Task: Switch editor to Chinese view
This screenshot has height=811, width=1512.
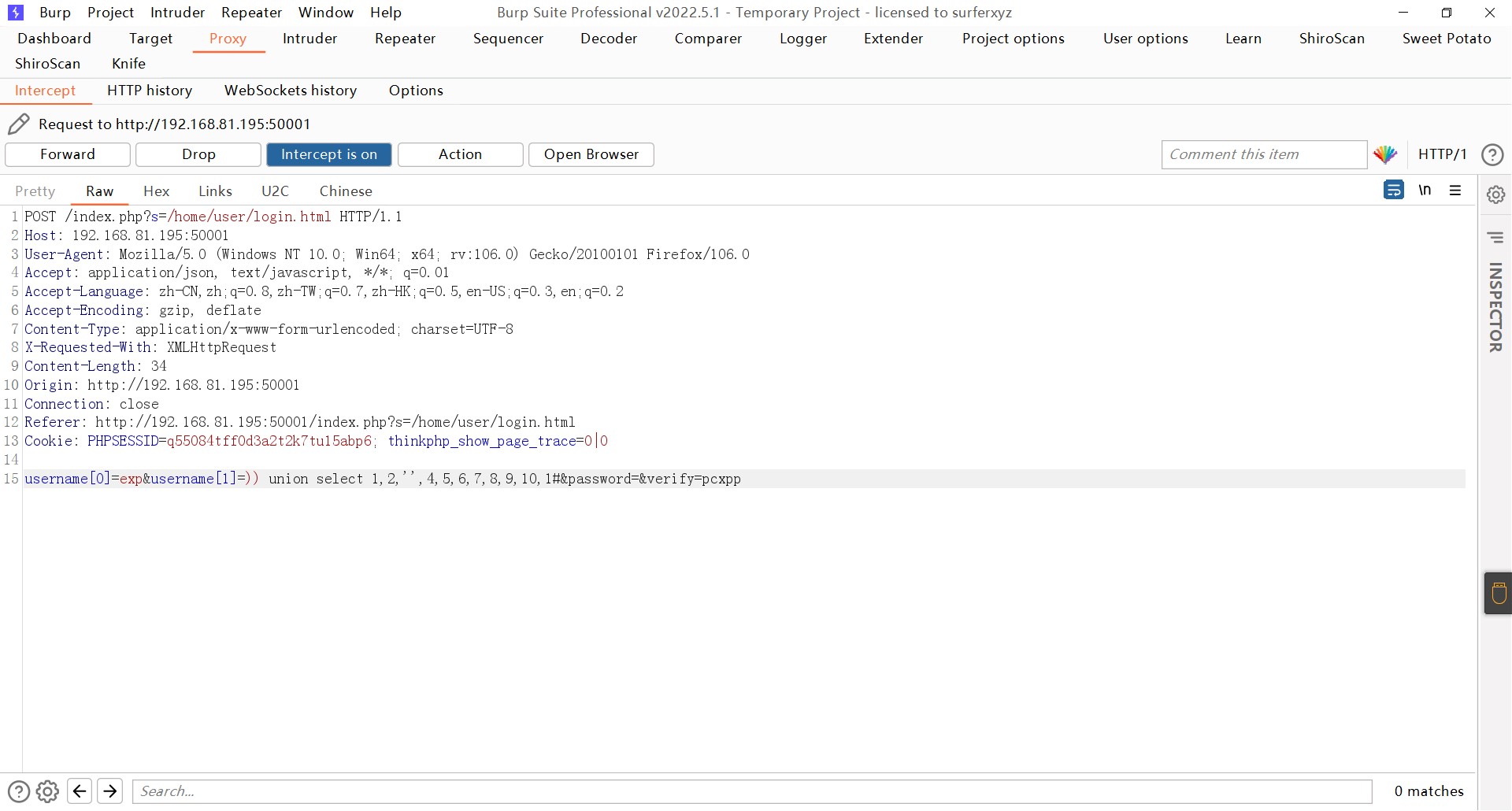Action: pos(346,191)
